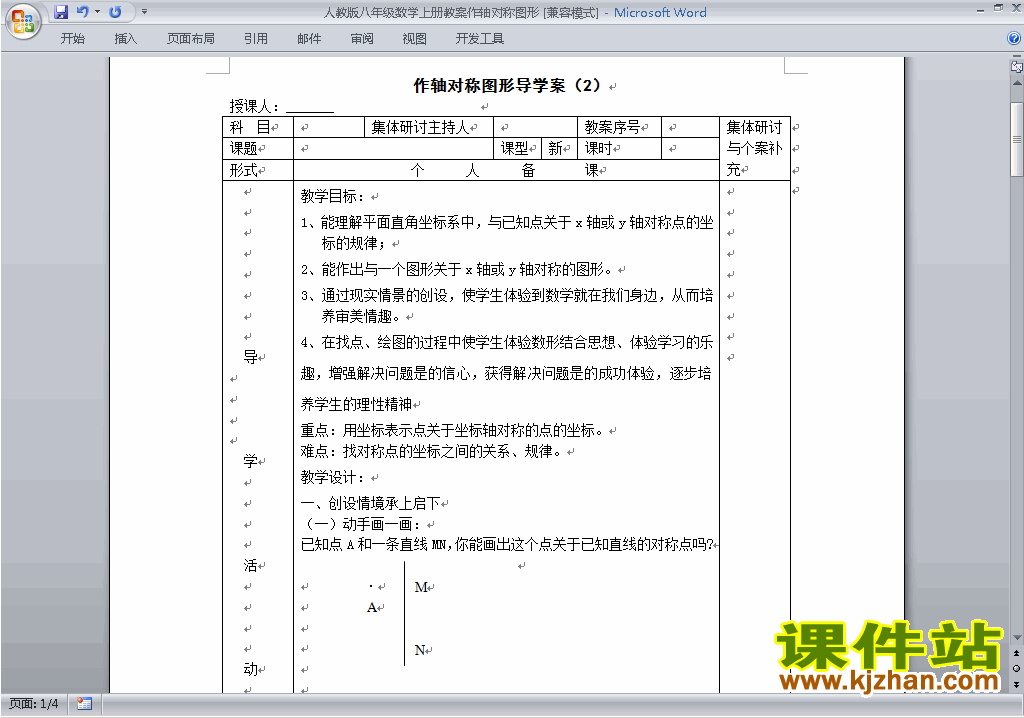This screenshot has width=1024, height=718.
Task: Redo the last undone action
Action: (x=116, y=12)
